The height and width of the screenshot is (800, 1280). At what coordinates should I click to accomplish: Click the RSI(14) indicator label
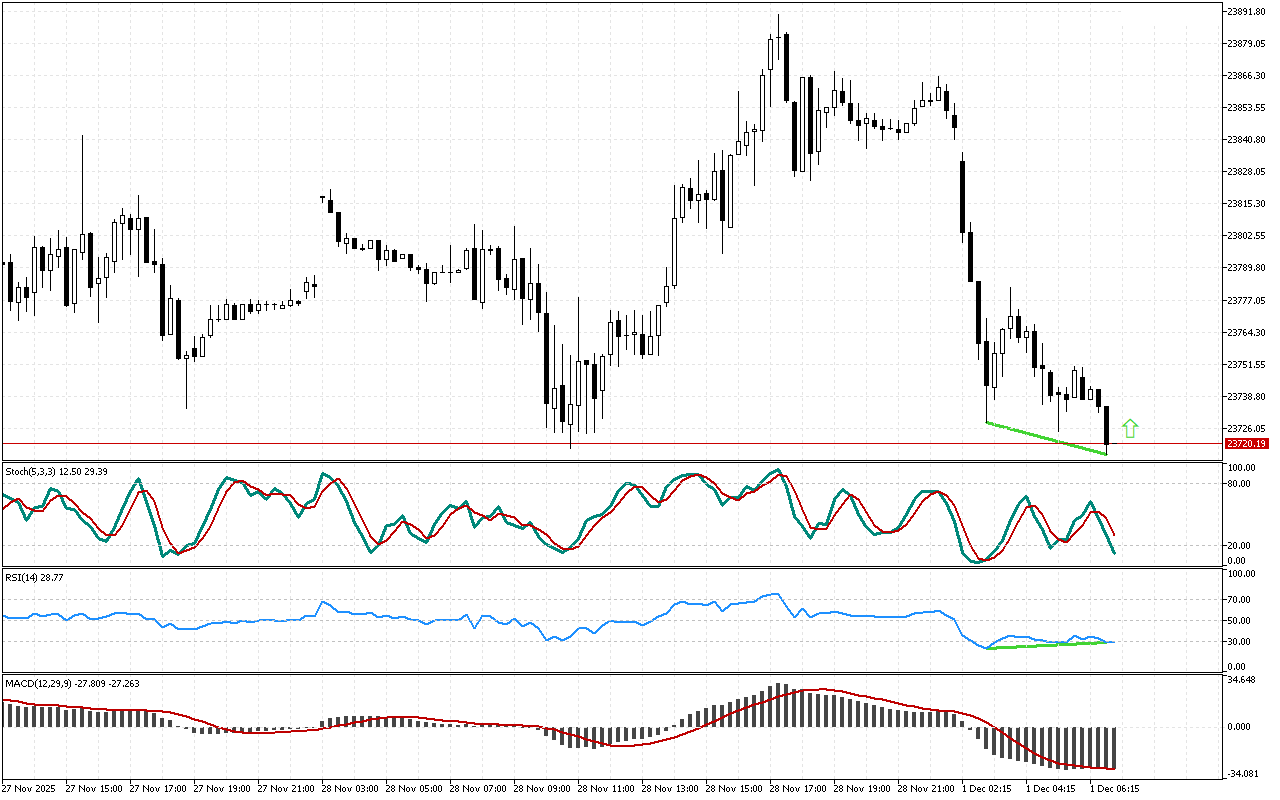click(x=24, y=578)
